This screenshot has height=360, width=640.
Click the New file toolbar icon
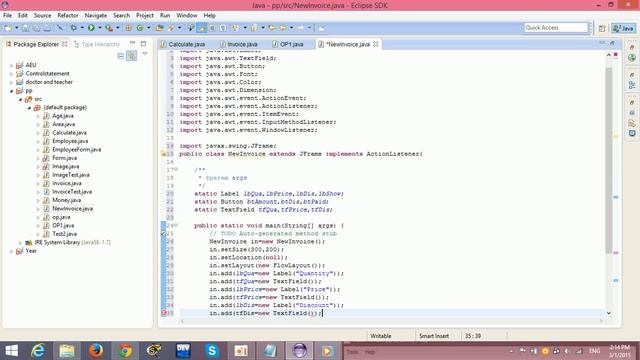(x=7, y=28)
